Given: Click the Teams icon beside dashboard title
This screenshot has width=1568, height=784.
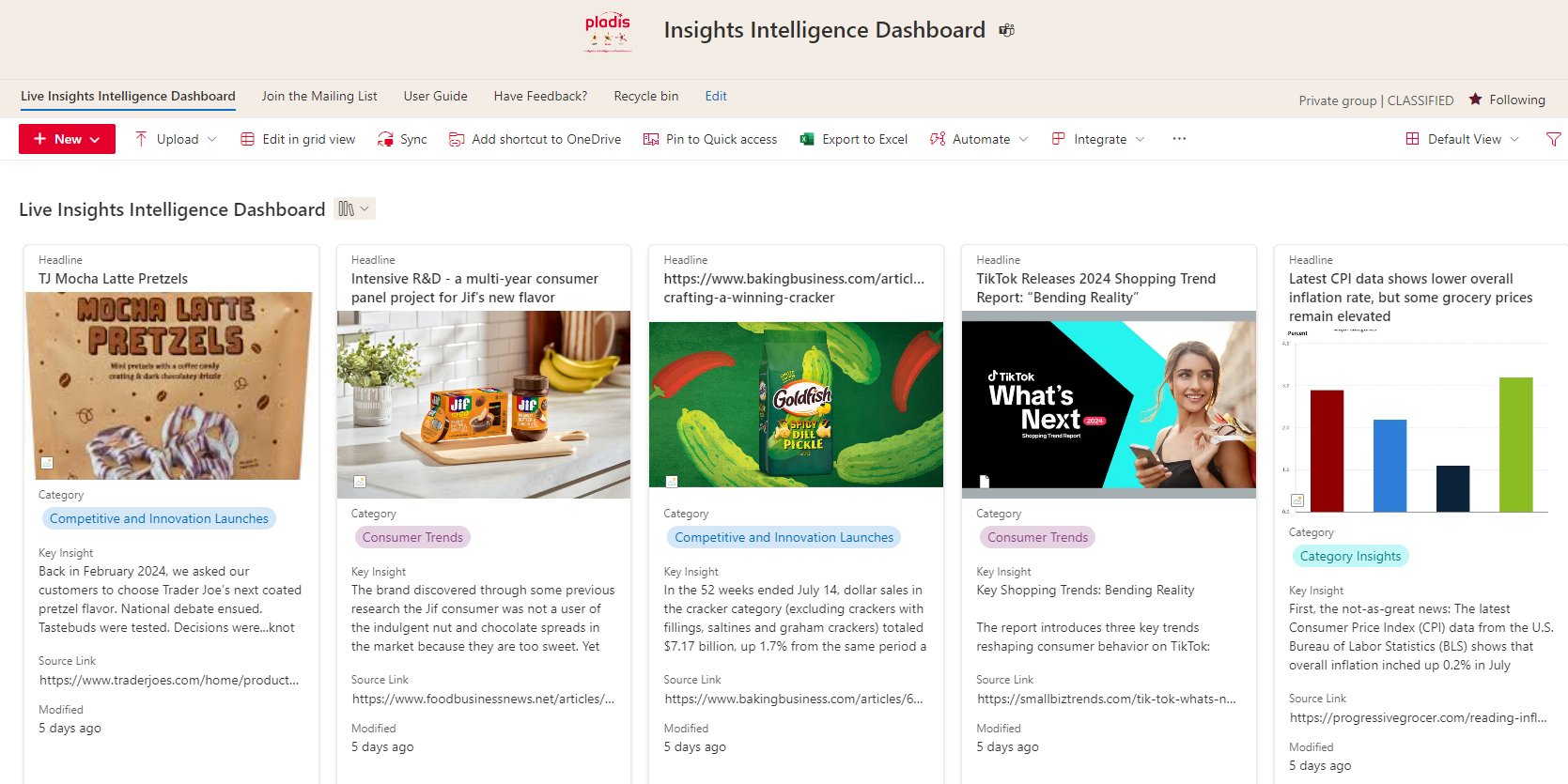Looking at the screenshot, I should (1006, 30).
